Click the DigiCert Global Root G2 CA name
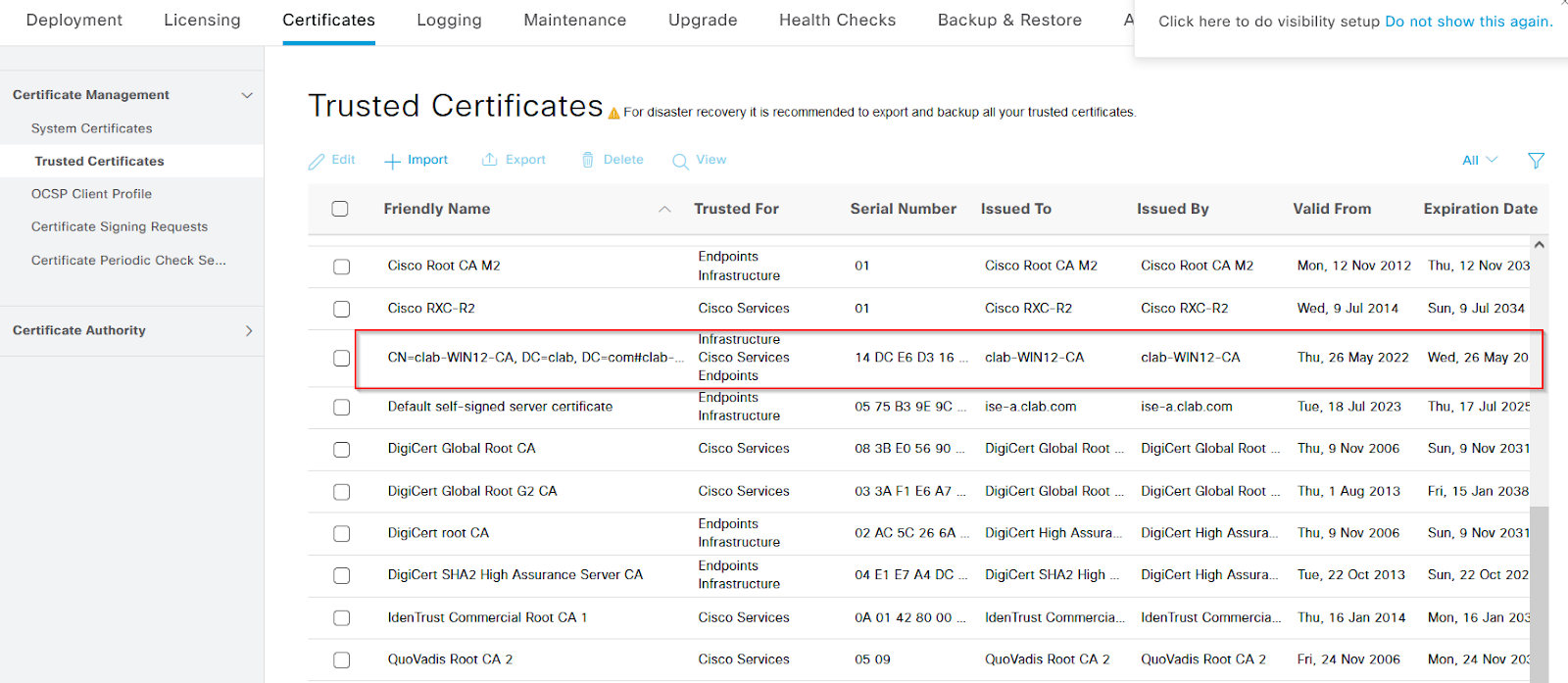Viewport: 1568px width, 683px height. [472, 491]
